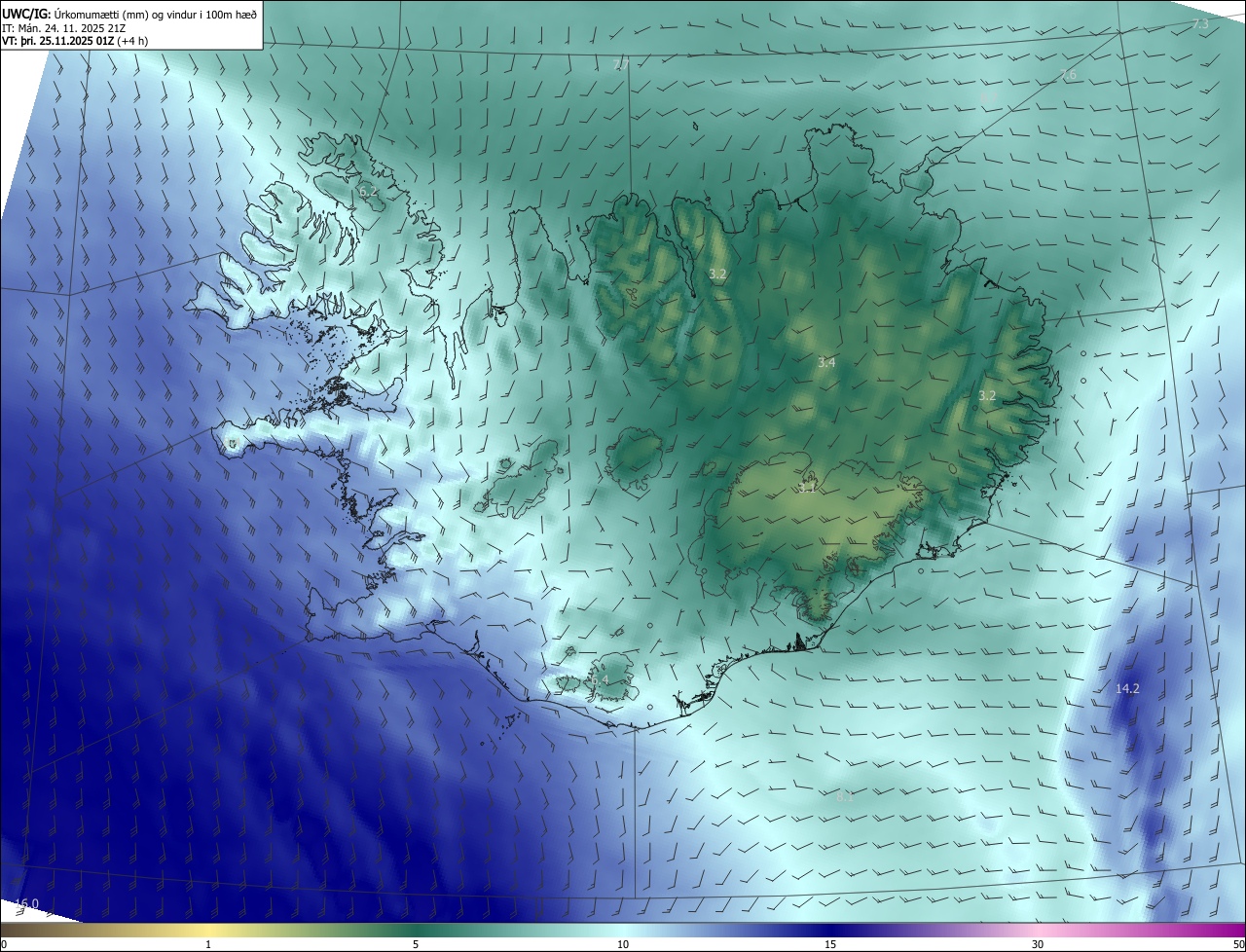Click the 10 tick on color scale

tap(623, 944)
